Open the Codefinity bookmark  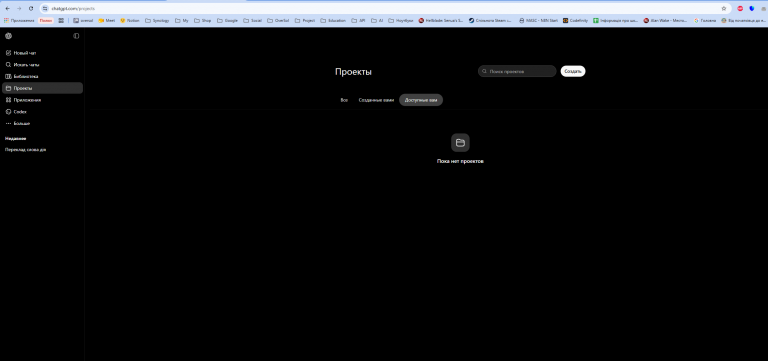pos(576,21)
